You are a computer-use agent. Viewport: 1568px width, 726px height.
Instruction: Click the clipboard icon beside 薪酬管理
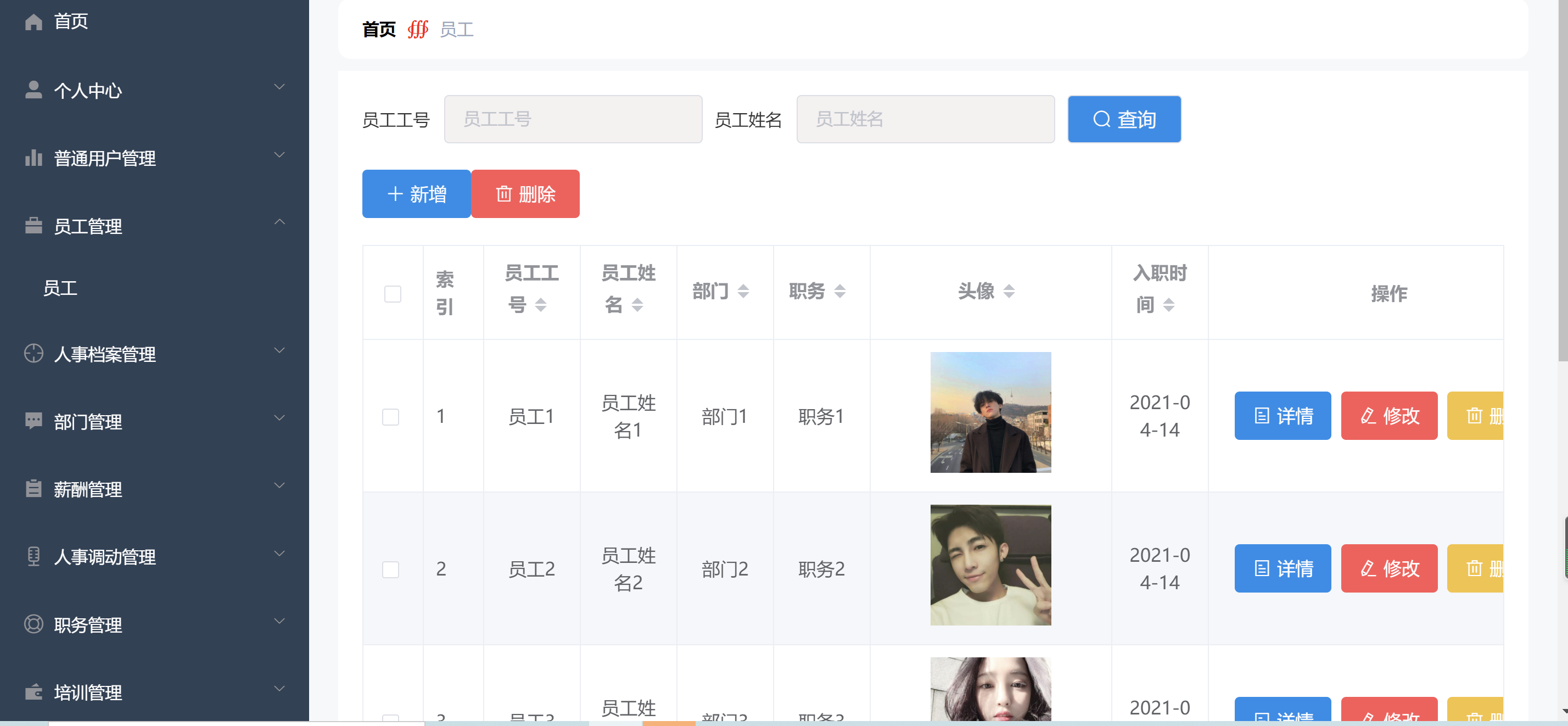pyautogui.click(x=33, y=488)
